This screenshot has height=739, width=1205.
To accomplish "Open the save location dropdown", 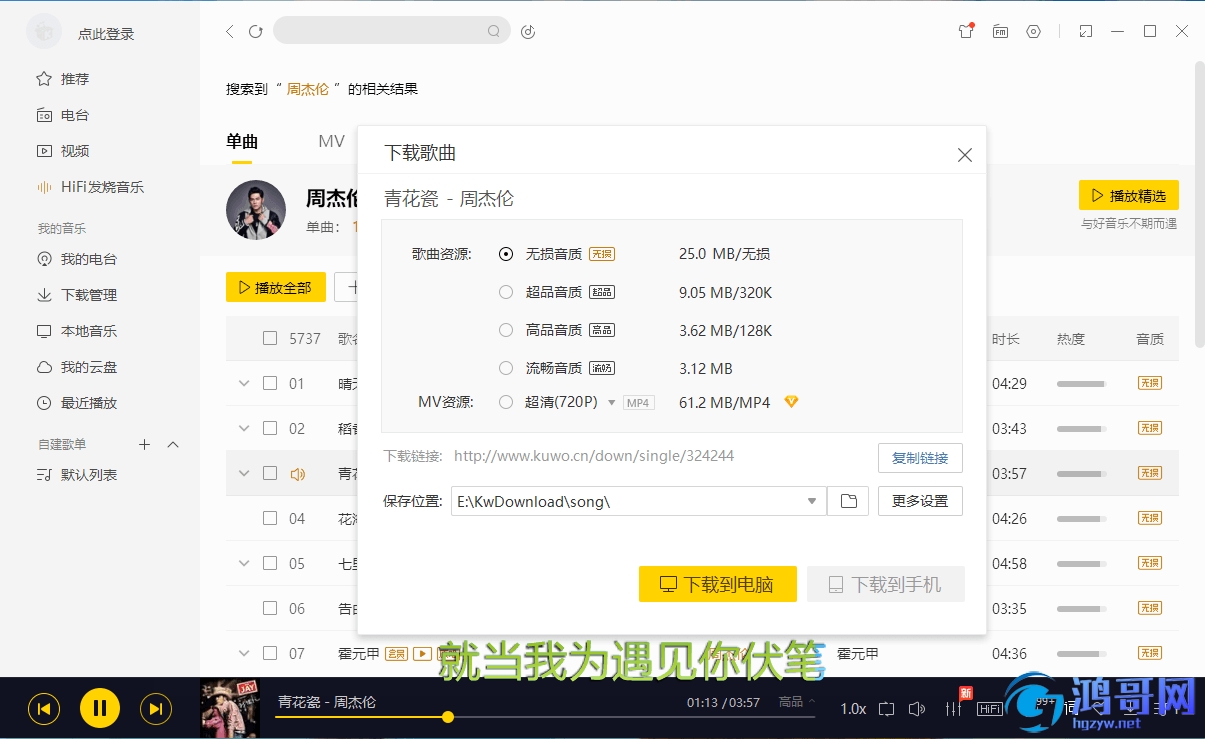I will point(812,501).
